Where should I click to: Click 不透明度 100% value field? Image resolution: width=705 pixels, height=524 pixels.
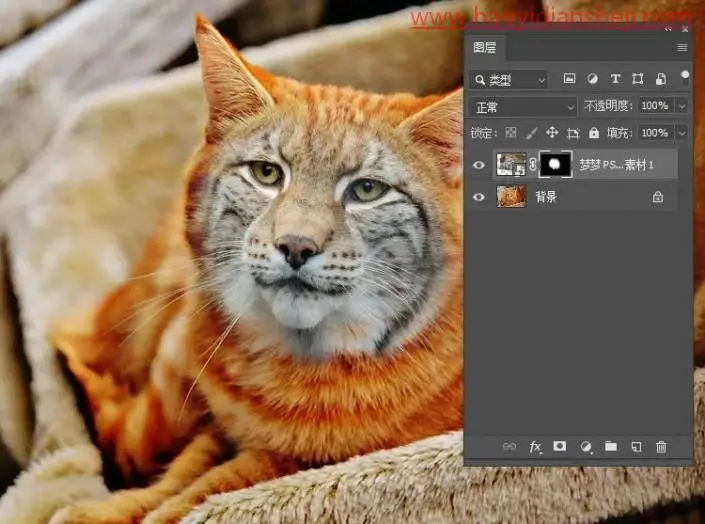click(x=656, y=106)
